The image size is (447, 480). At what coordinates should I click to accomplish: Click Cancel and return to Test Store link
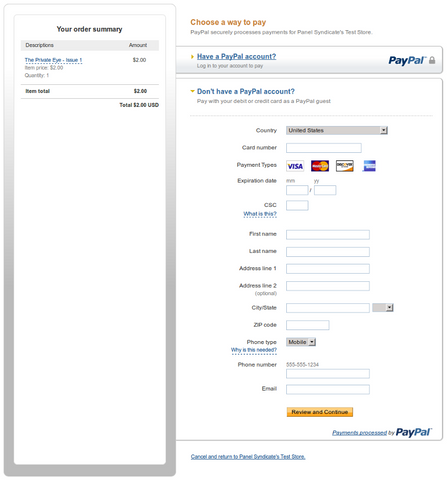tap(248, 457)
